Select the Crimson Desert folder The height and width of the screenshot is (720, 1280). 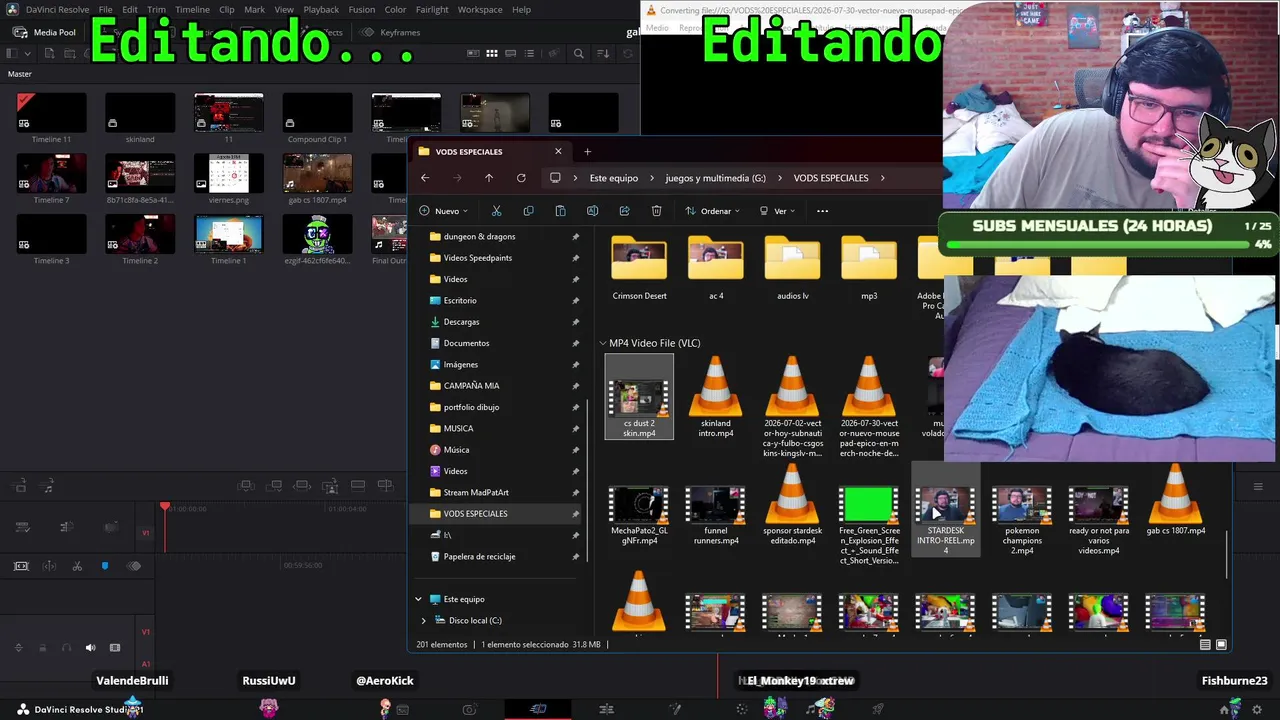coord(639,269)
